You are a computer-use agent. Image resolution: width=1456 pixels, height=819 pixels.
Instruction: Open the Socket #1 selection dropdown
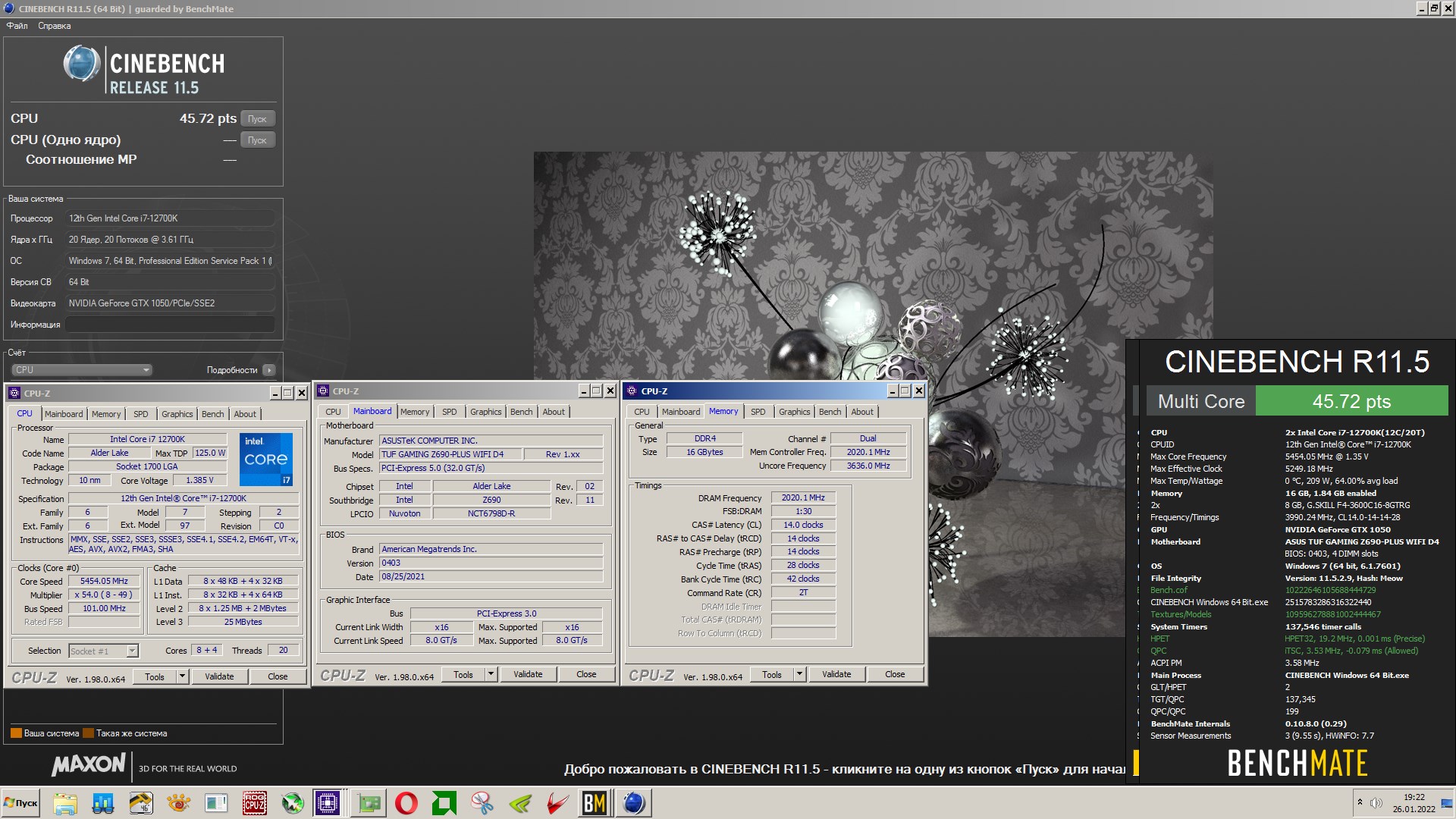tap(104, 651)
